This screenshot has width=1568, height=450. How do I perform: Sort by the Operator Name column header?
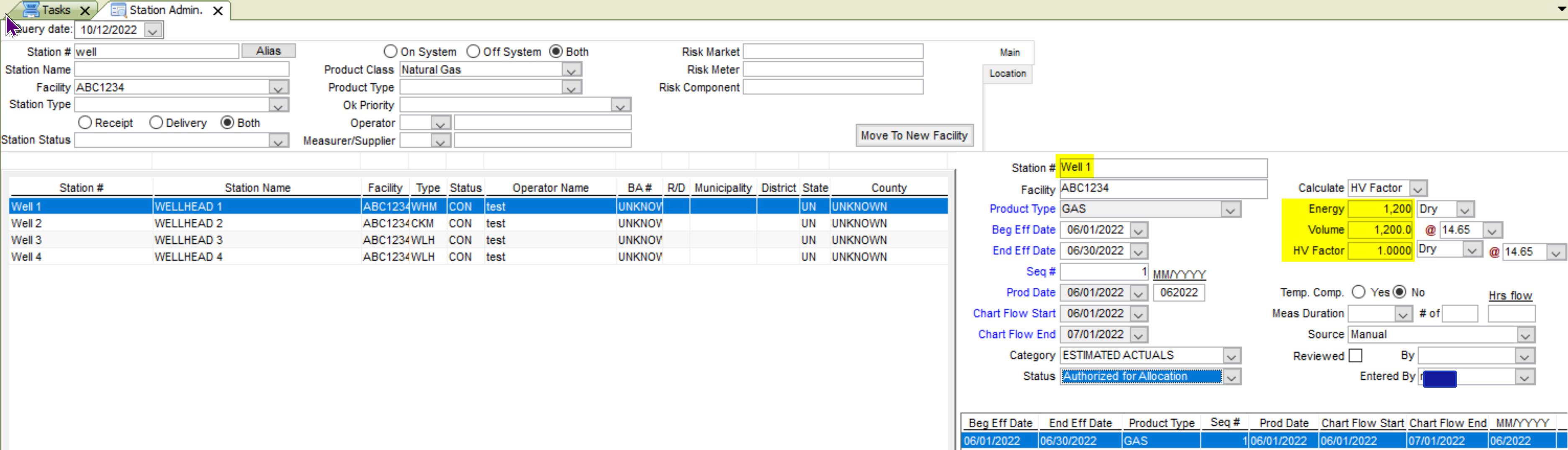tap(550, 188)
